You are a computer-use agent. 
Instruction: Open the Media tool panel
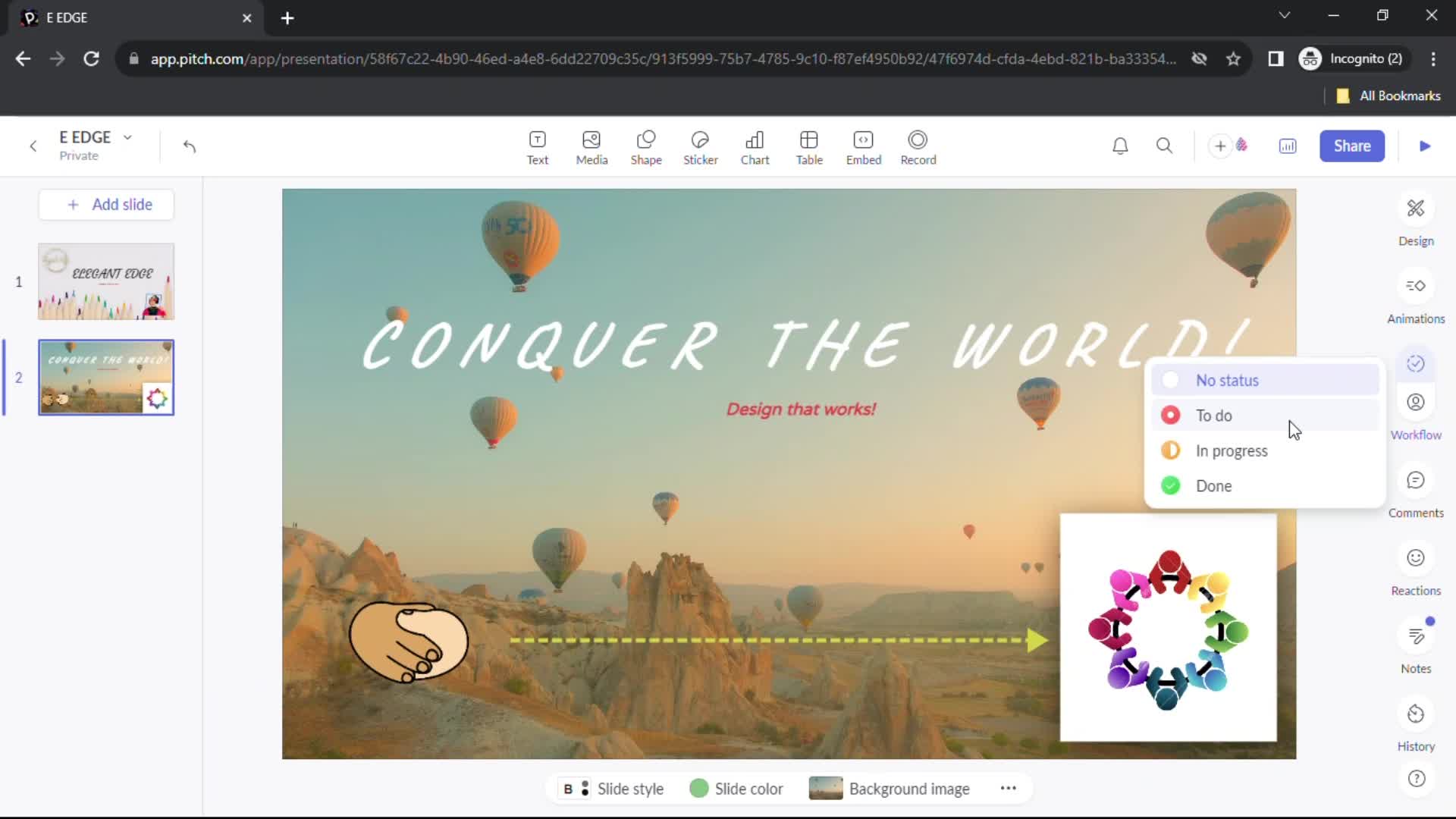tap(592, 146)
